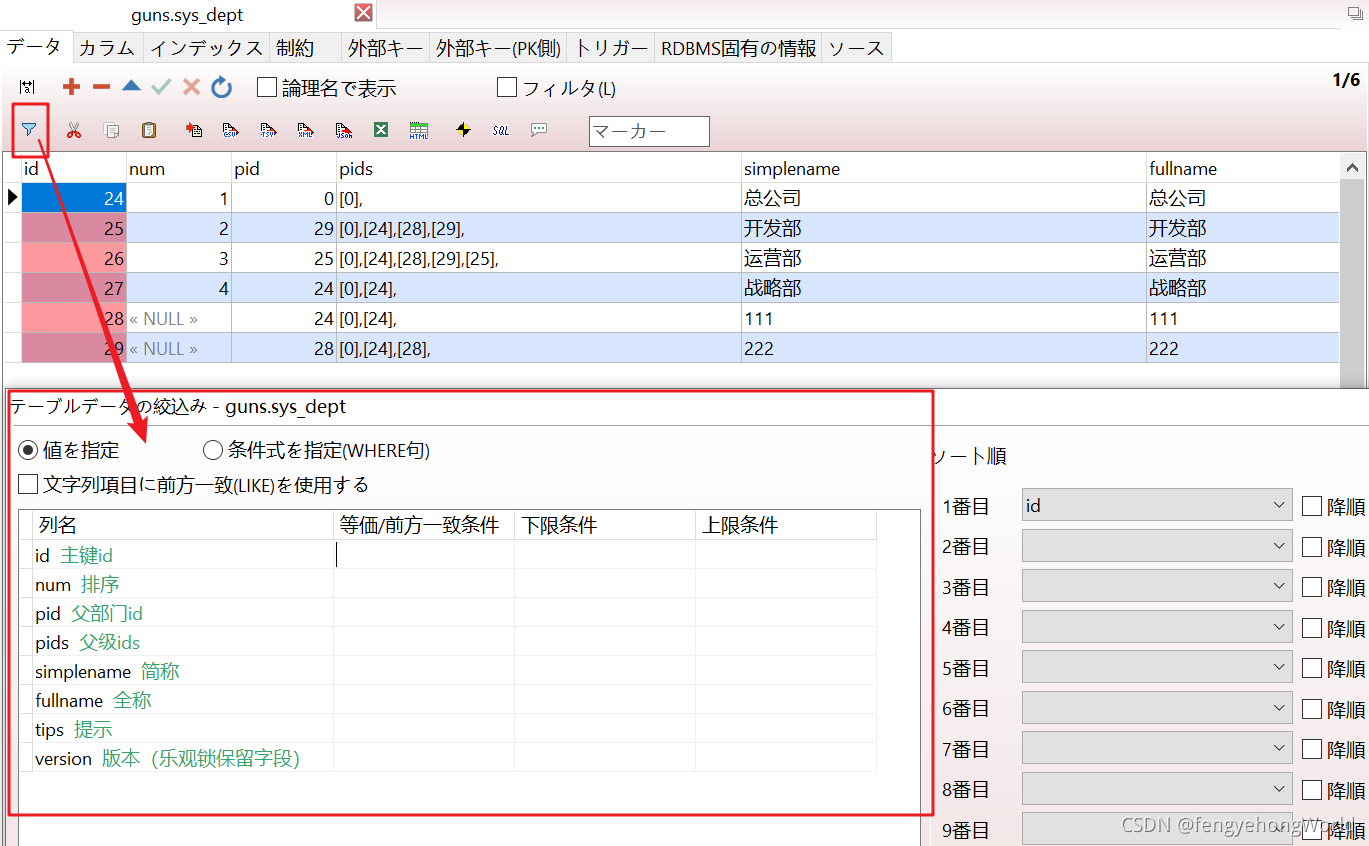The height and width of the screenshot is (846, 1369).
Task: Check 降順 for the 2番目 sort order
Action: coord(1312,547)
